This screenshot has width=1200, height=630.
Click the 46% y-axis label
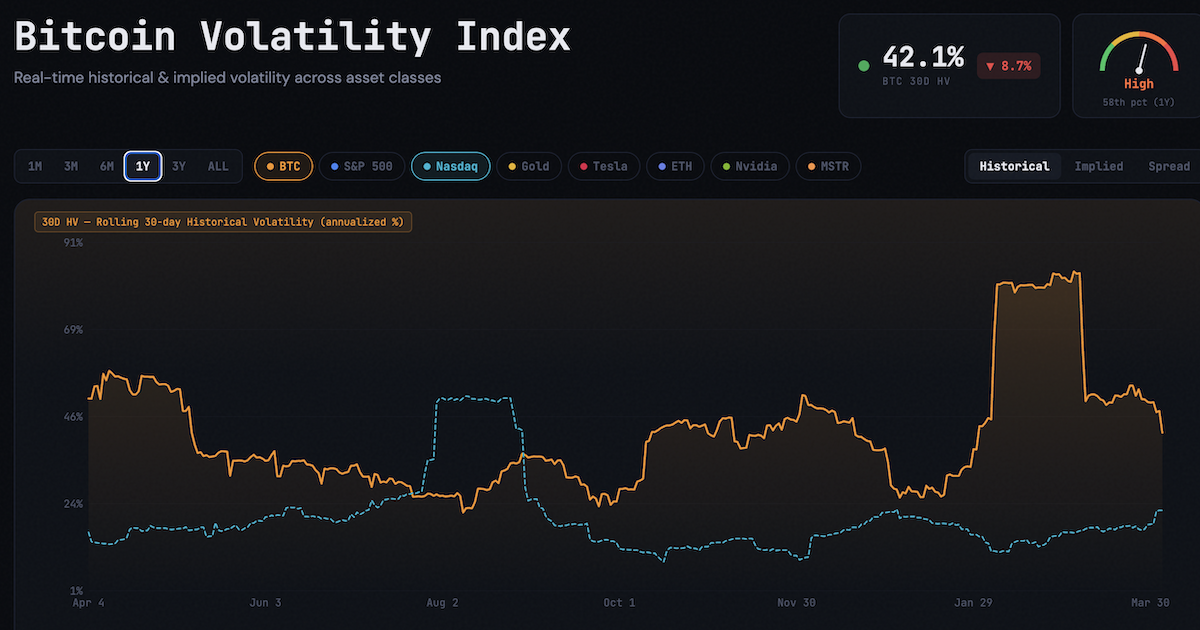(x=73, y=416)
